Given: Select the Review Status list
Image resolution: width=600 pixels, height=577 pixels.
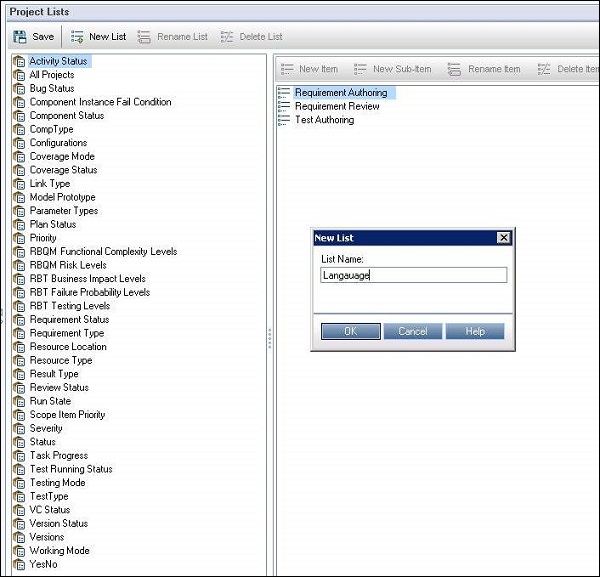Looking at the screenshot, I should [x=59, y=388].
